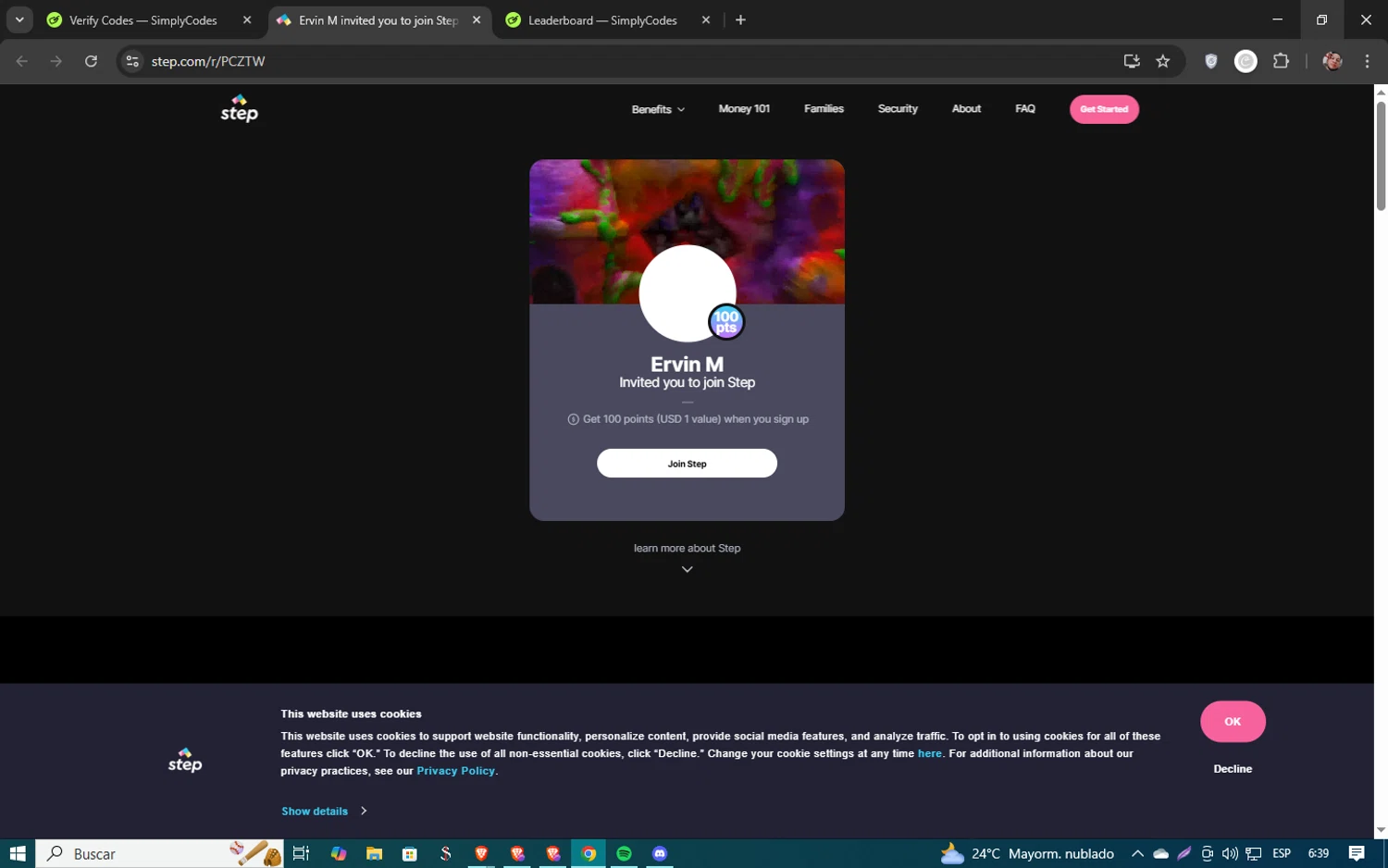Image resolution: width=1388 pixels, height=868 pixels.
Task: Open the notification center icon
Action: [x=1357, y=853]
